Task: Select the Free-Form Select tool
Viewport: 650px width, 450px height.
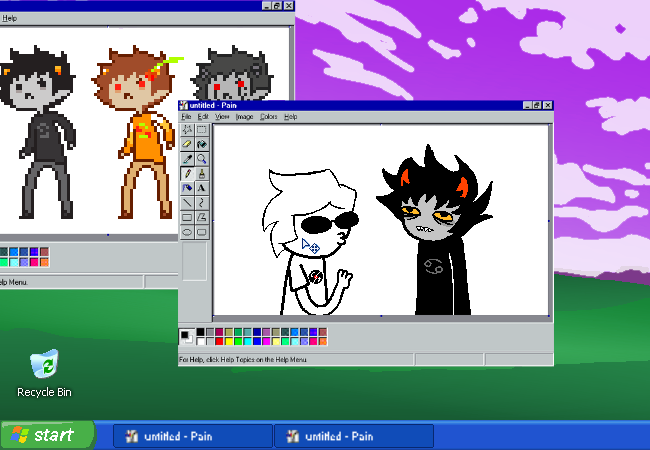Action: pyautogui.click(x=187, y=129)
